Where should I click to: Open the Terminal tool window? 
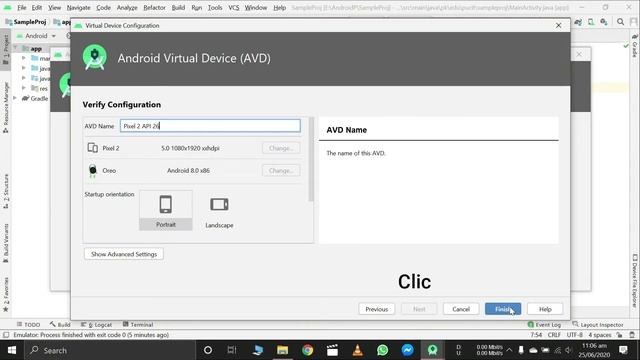138,324
